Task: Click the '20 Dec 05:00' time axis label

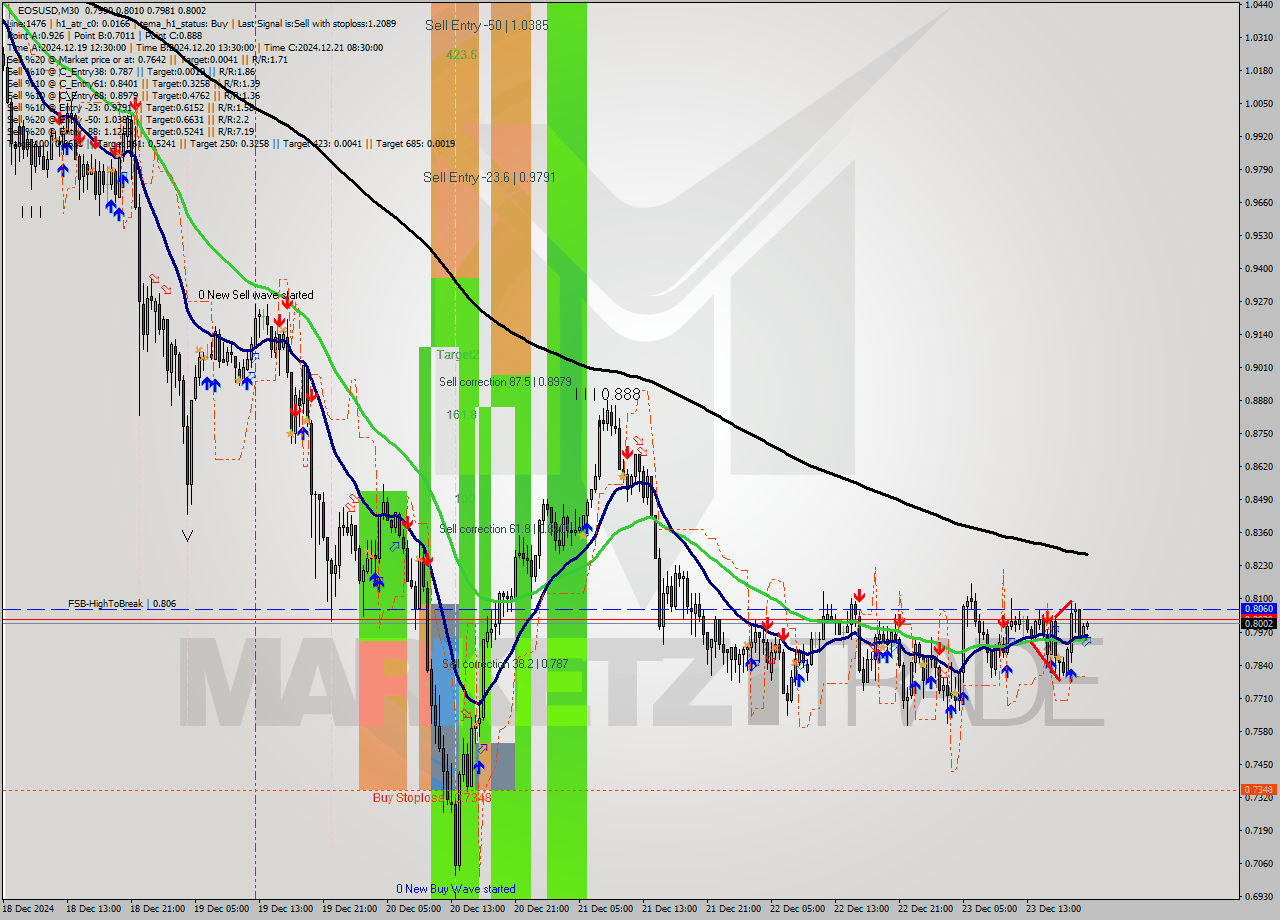Action: tap(414, 910)
